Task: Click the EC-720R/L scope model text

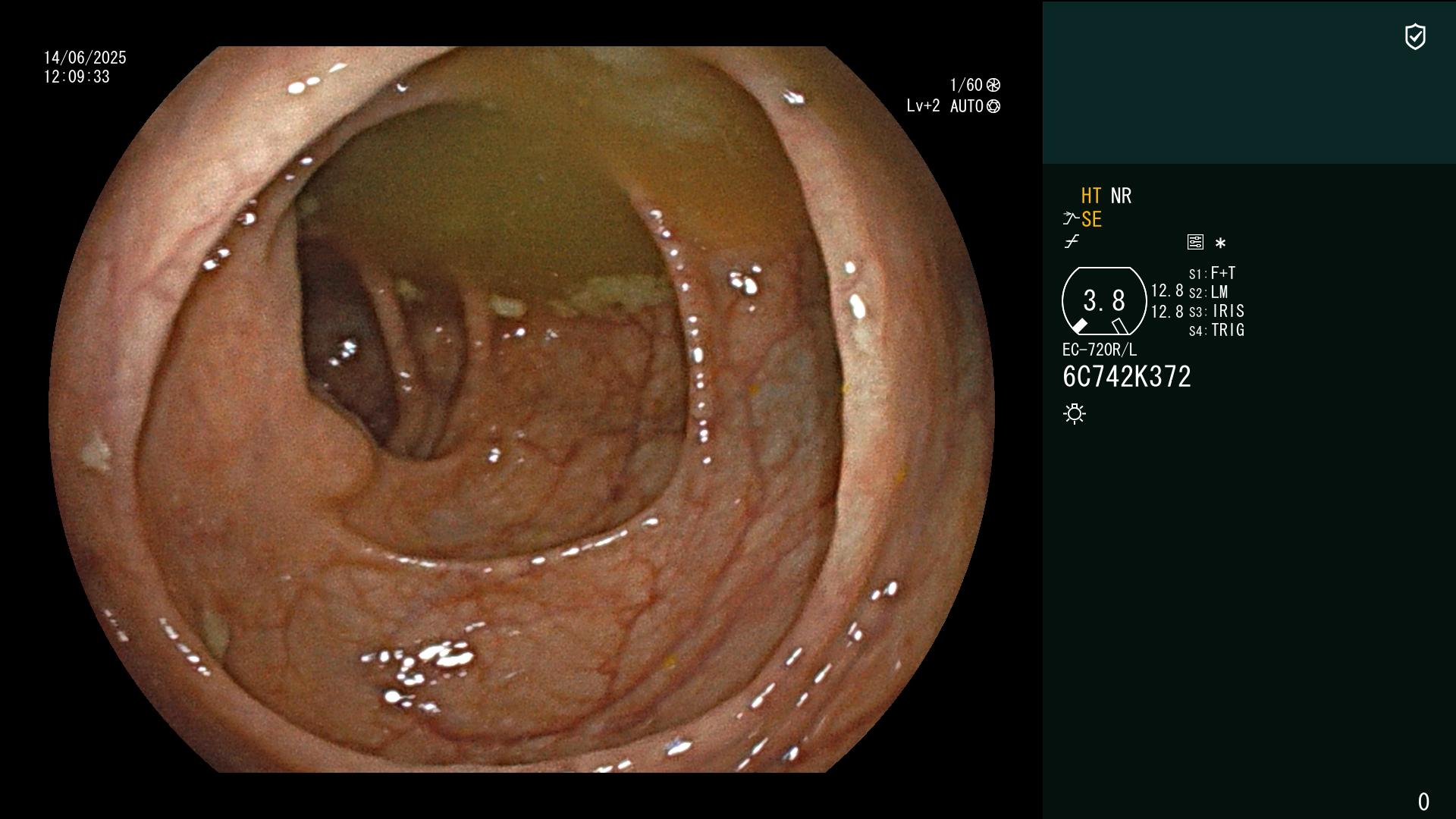Action: point(1100,350)
